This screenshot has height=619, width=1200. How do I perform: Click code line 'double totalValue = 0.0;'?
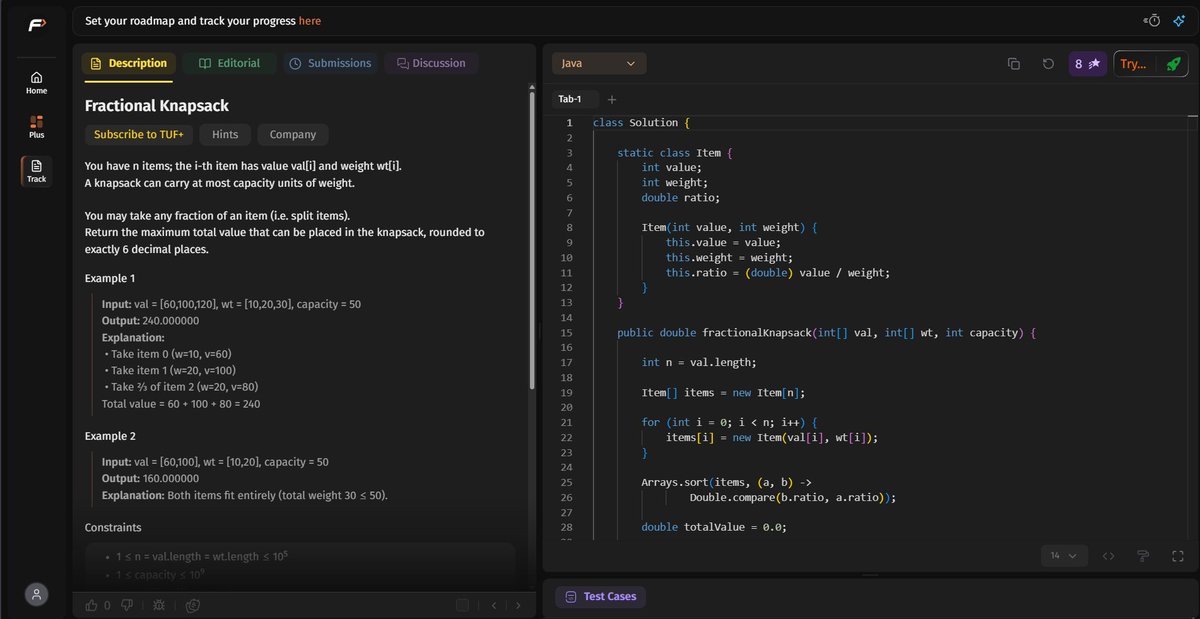click(x=714, y=526)
